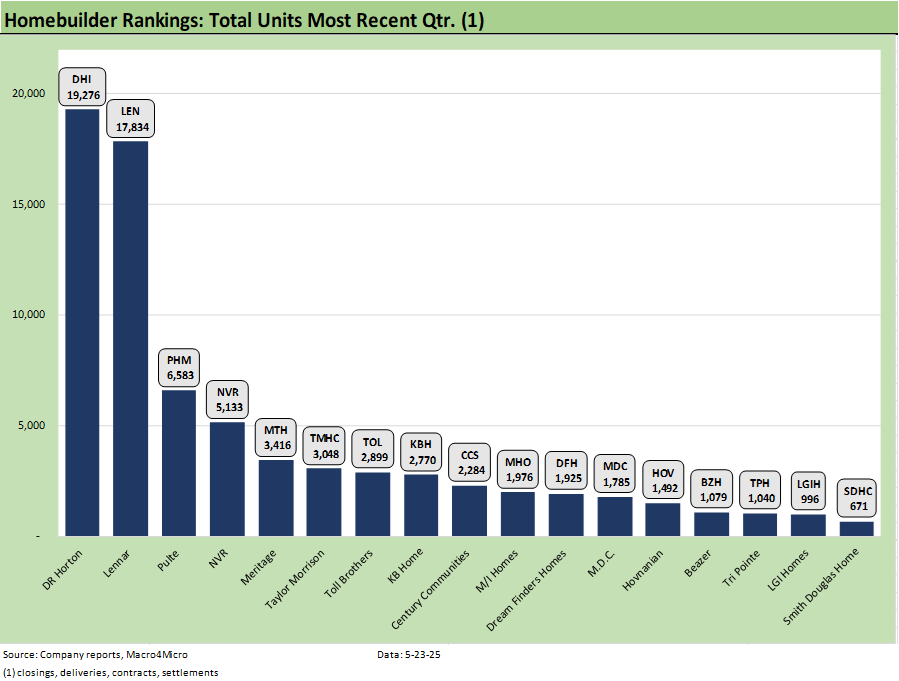Click the Taylor Morrison axis label
The height and width of the screenshot is (681, 899).
(x=294, y=579)
